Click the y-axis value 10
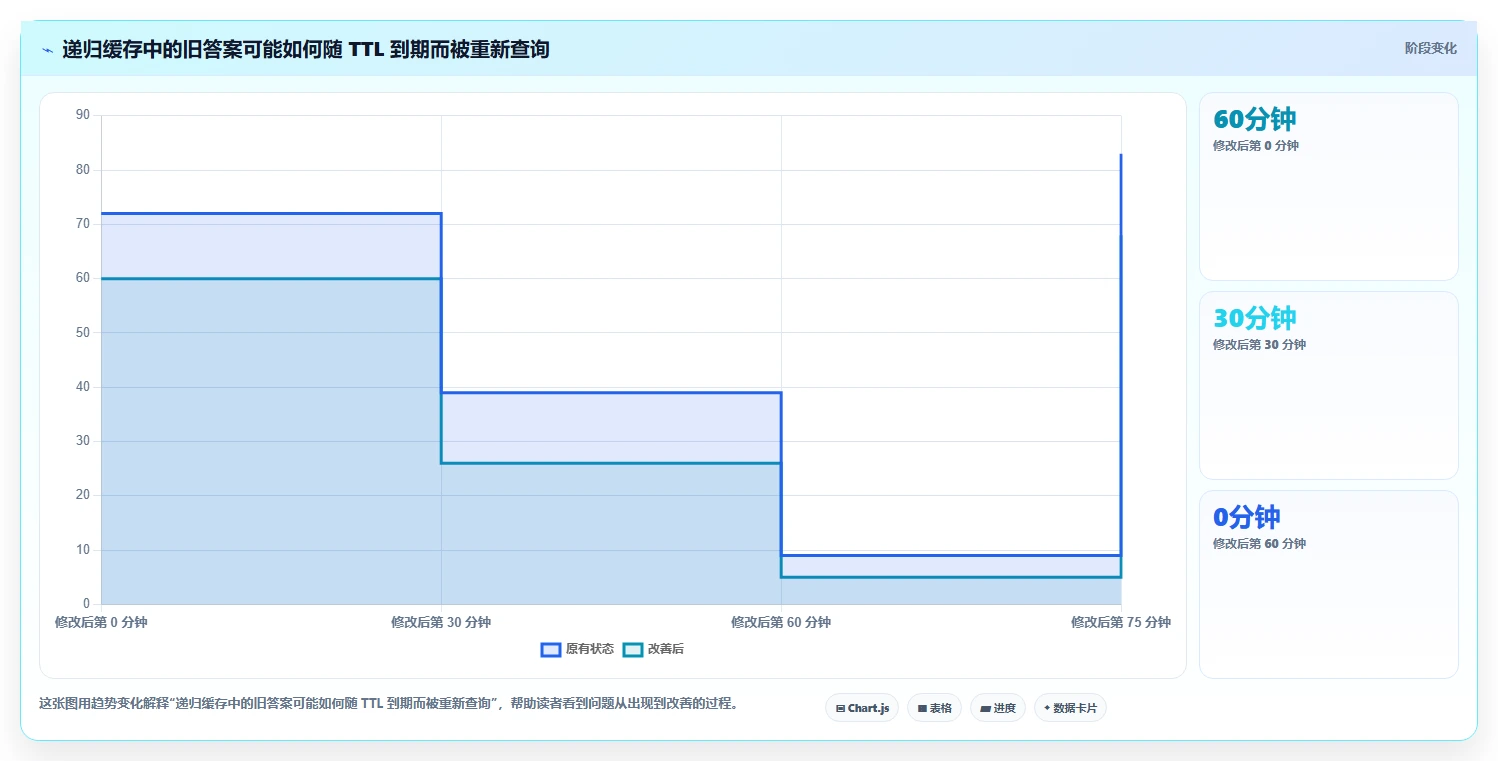 point(83,550)
